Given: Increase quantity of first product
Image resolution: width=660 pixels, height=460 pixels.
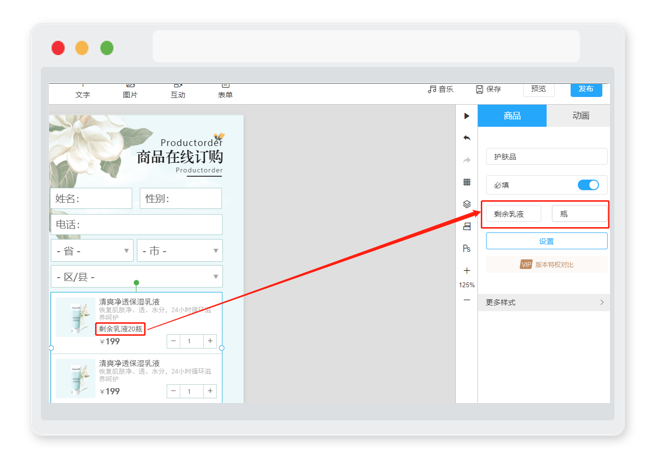Looking at the screenshot, I should coord(210,341).
